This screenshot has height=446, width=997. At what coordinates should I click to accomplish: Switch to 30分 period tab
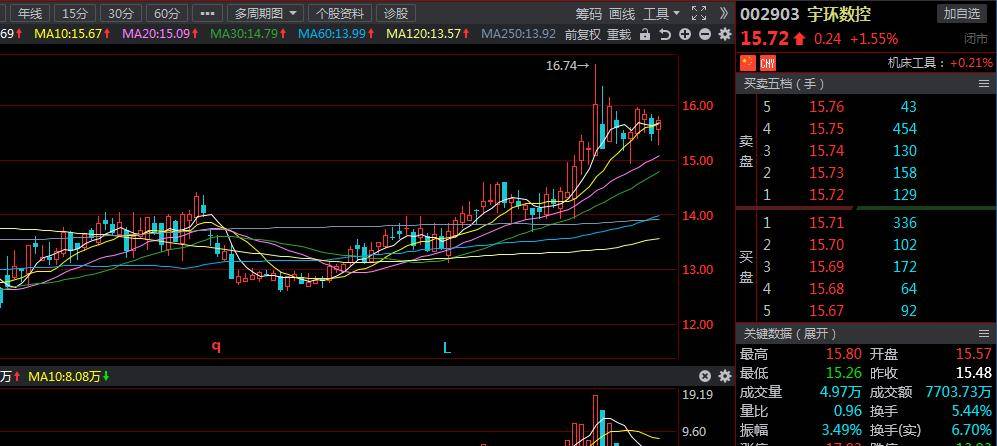(121, 13)
